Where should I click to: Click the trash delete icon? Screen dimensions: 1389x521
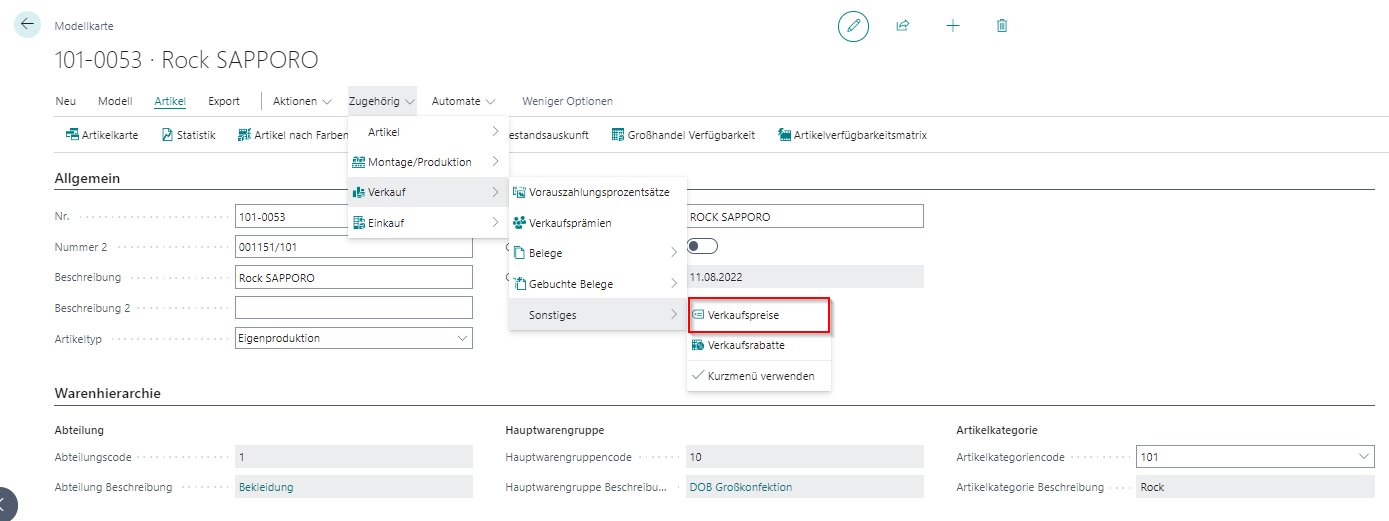coord(1002,26)
